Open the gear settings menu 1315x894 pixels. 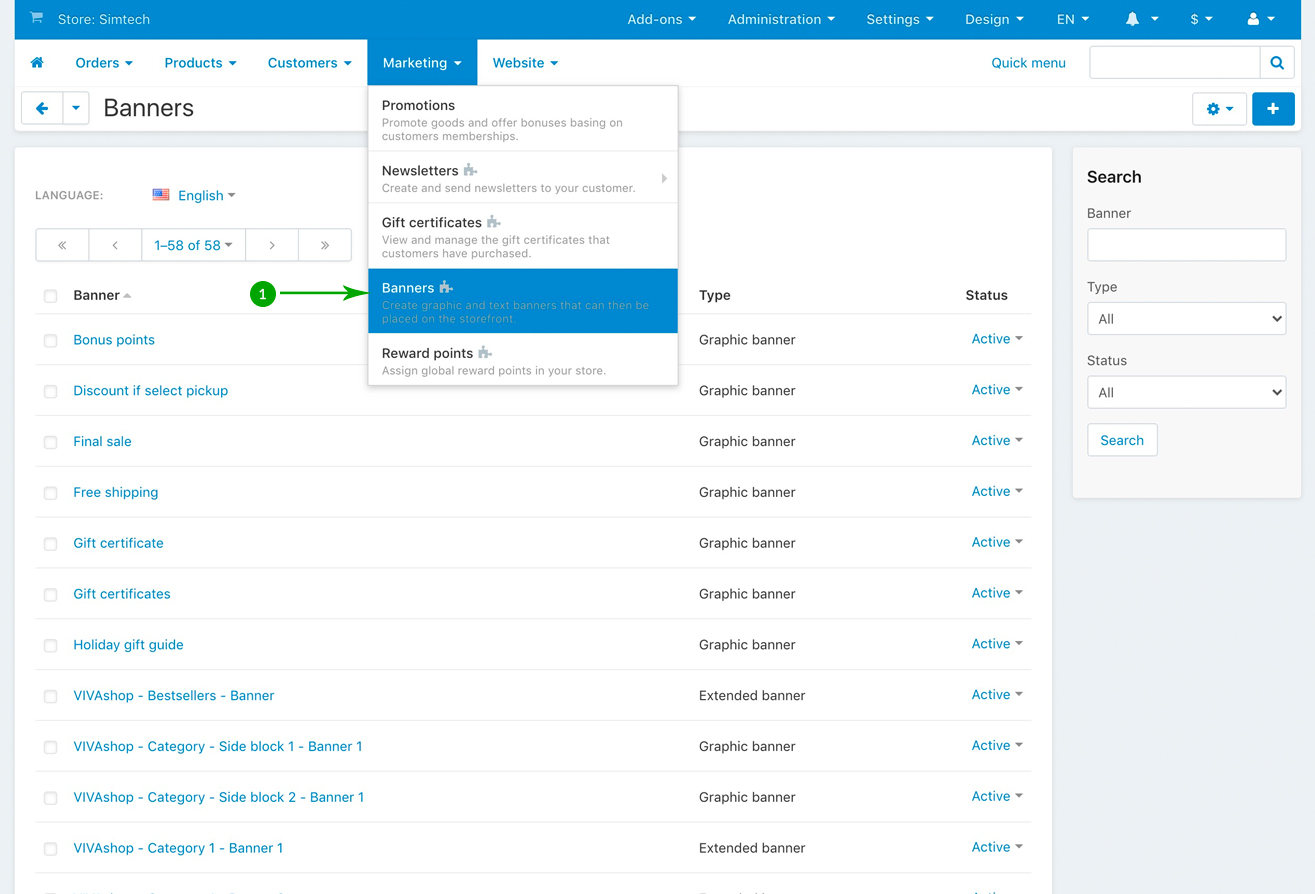click(x=1219, y=109)
